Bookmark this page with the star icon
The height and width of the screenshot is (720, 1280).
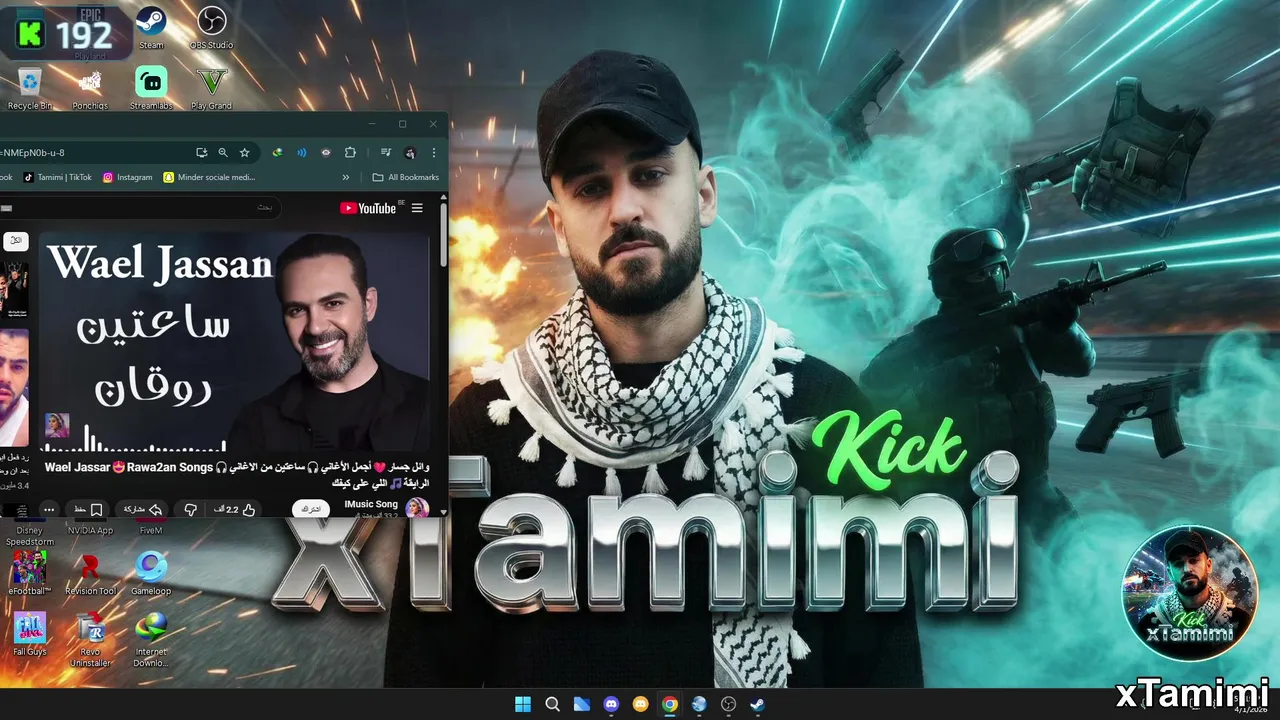point(244,153)
